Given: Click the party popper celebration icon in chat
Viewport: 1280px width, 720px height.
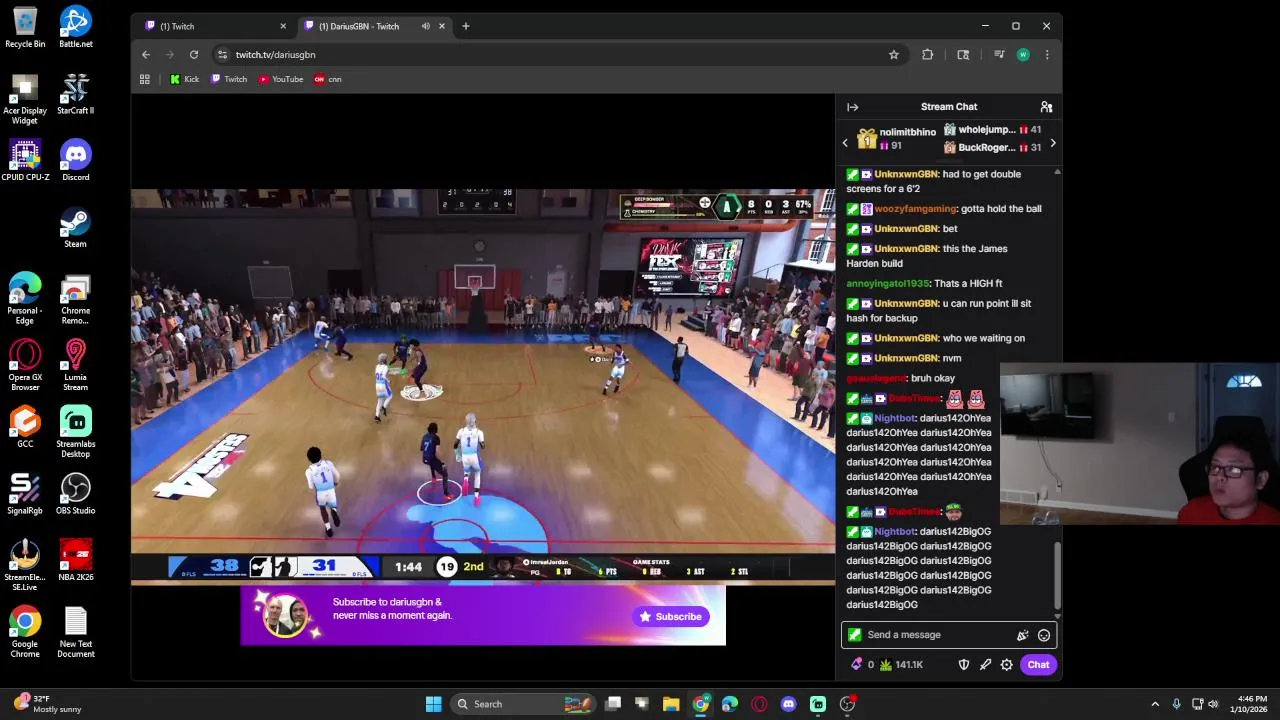Looking at the screenshot, I should point(1022,635).
